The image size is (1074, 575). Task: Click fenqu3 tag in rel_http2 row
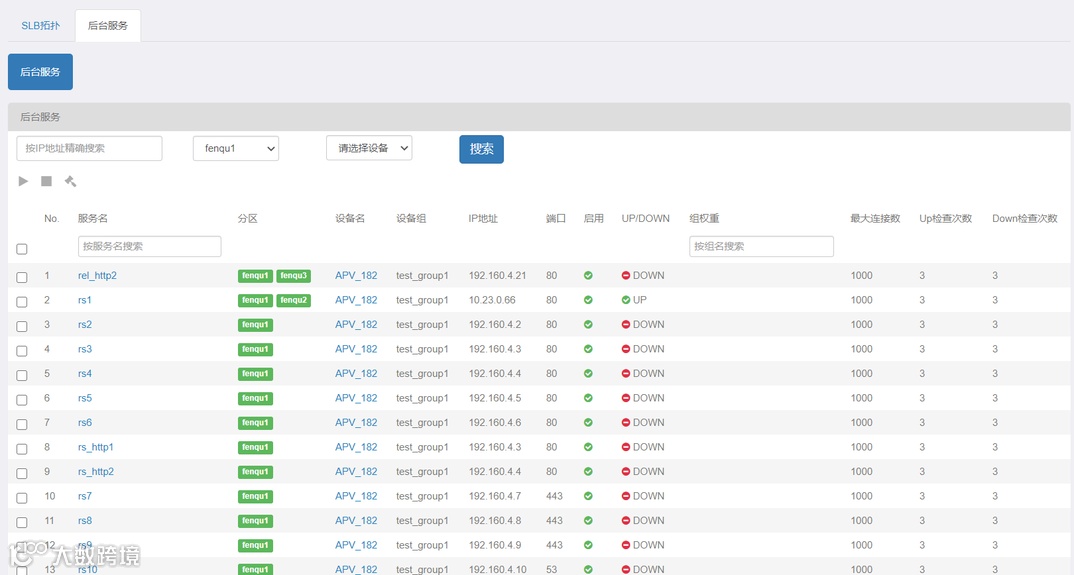[293, 276]
